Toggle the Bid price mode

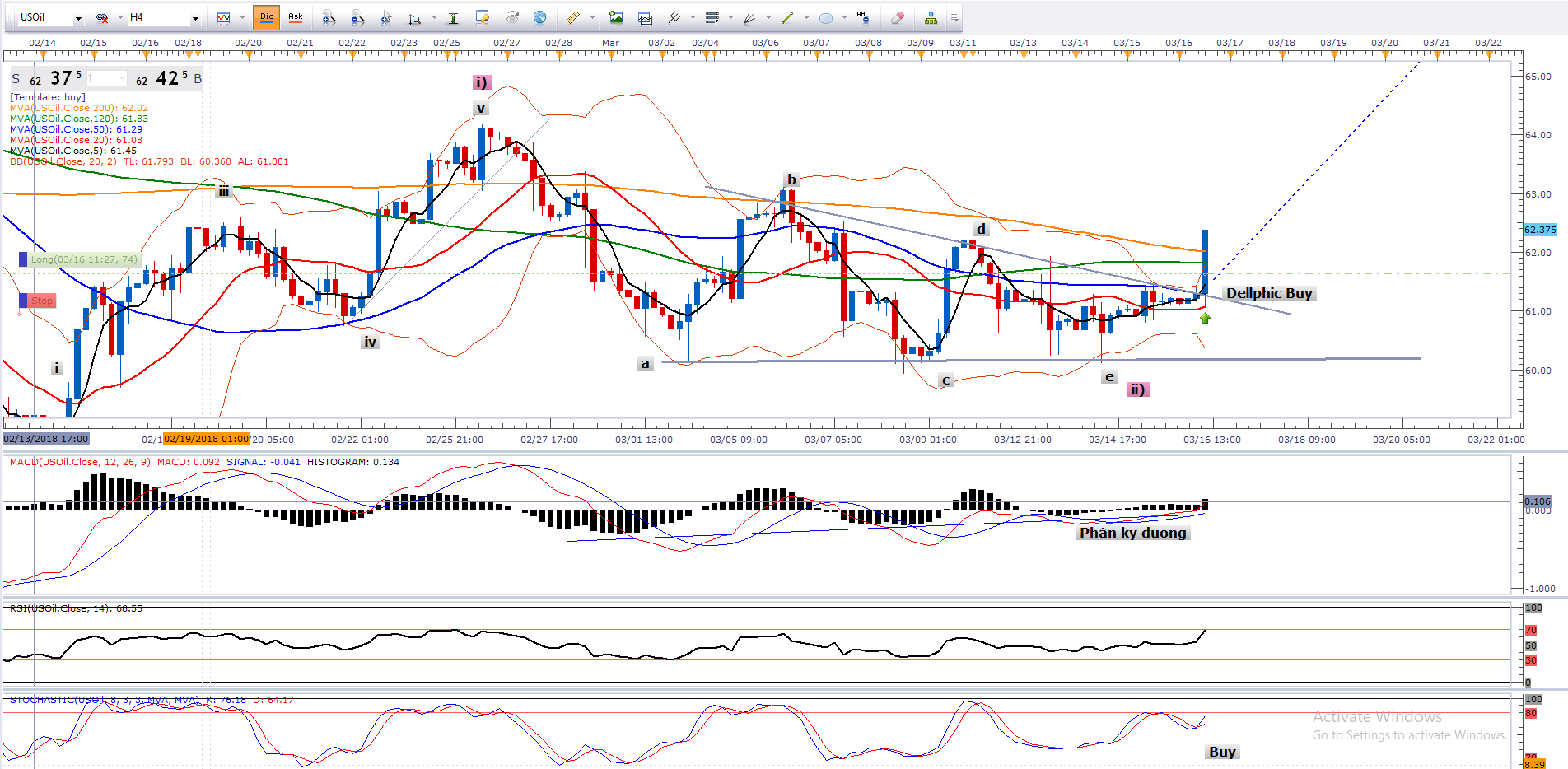[267, 17]
